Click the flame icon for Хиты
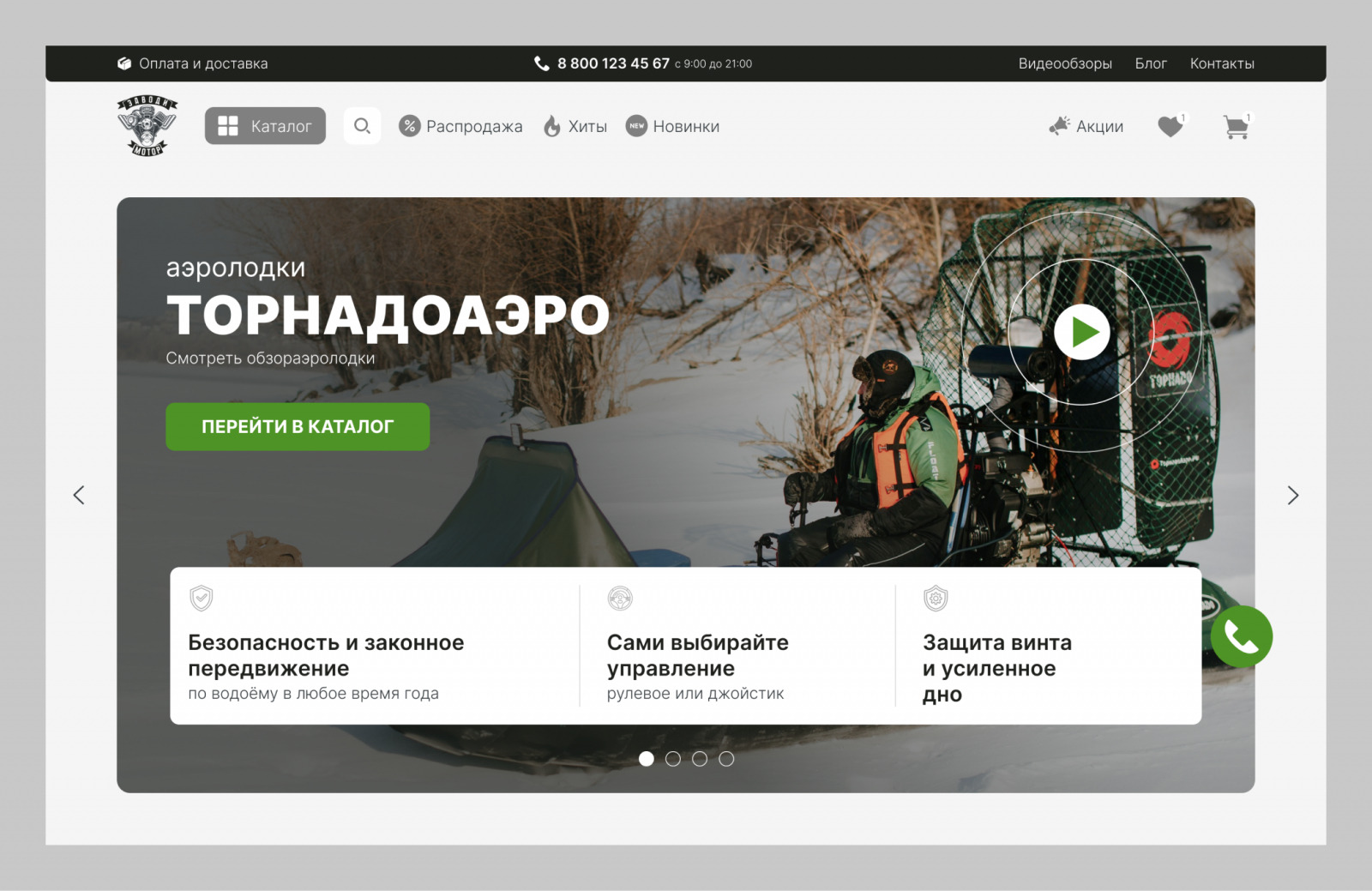The width and height of the screenshot is (1372, 891). pos(552,126)
